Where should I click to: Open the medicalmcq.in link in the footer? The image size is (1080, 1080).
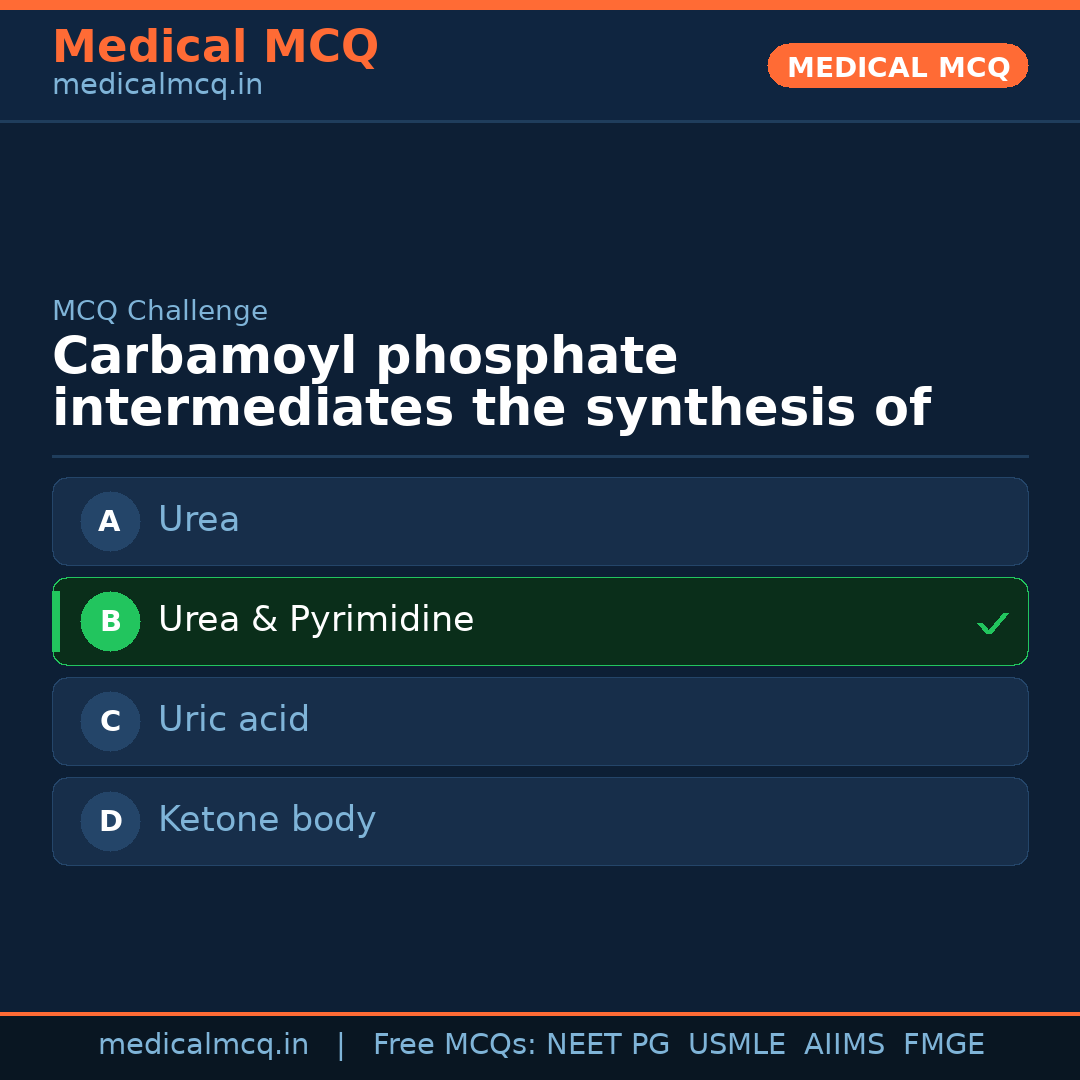203,1045
